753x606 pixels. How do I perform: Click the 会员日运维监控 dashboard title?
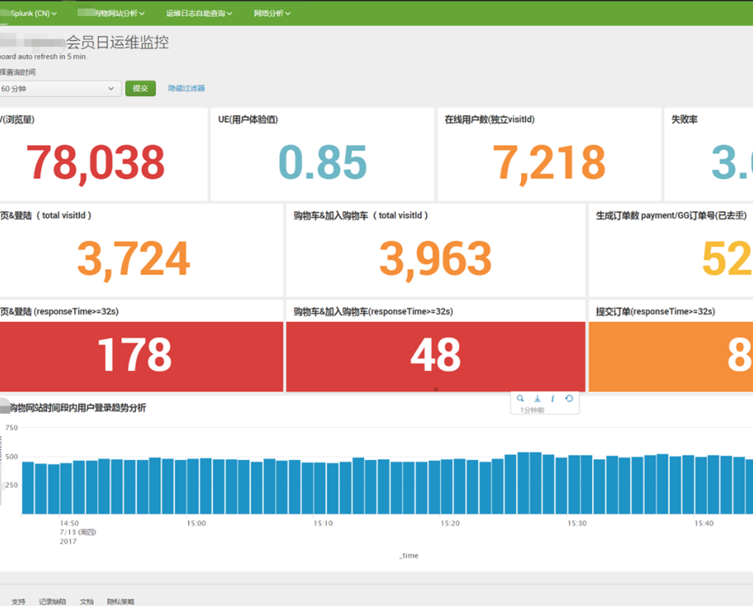click(x=117, y=42)
